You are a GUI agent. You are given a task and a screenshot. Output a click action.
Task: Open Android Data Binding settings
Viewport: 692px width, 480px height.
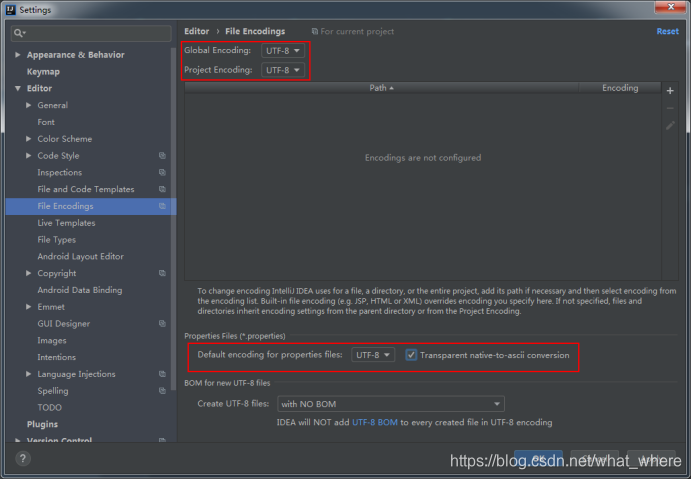click(80, 290)
